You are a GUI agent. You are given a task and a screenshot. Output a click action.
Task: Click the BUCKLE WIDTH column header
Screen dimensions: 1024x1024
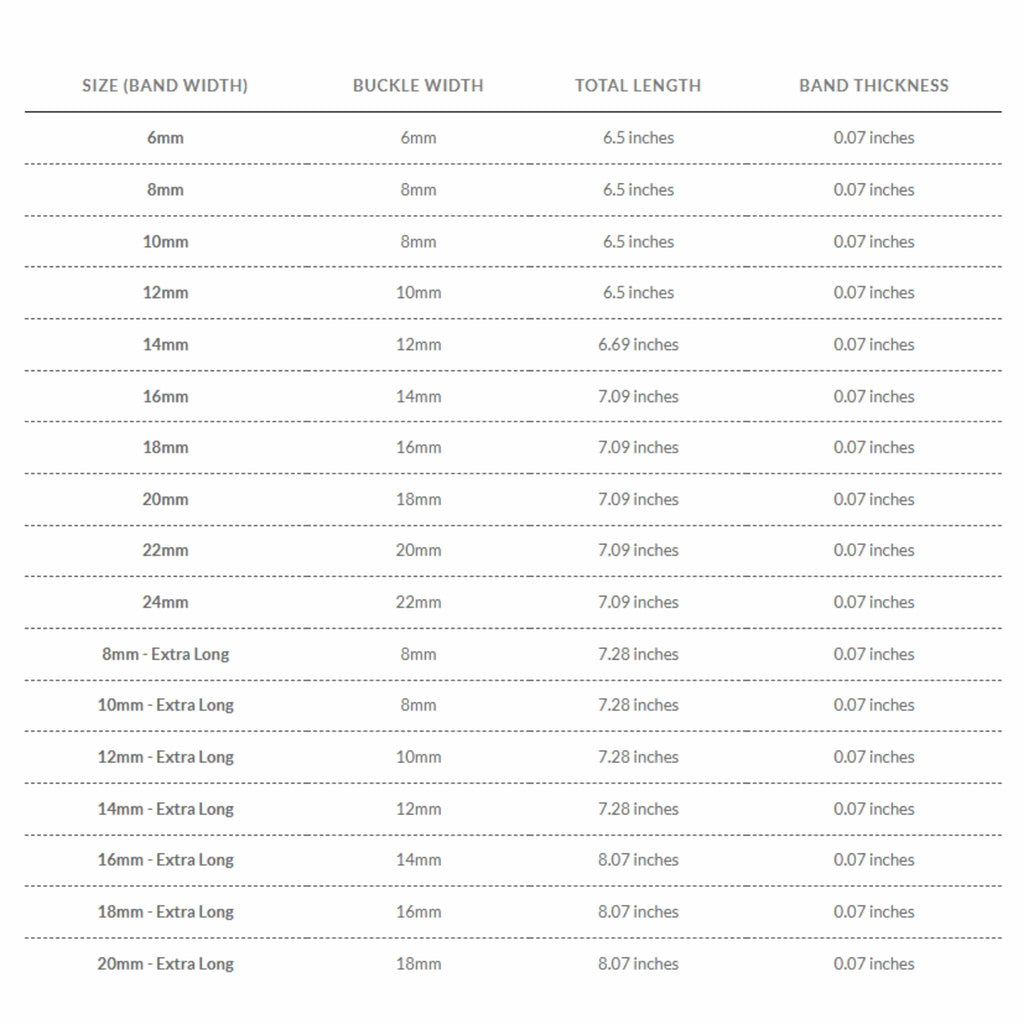pos(418,86)
